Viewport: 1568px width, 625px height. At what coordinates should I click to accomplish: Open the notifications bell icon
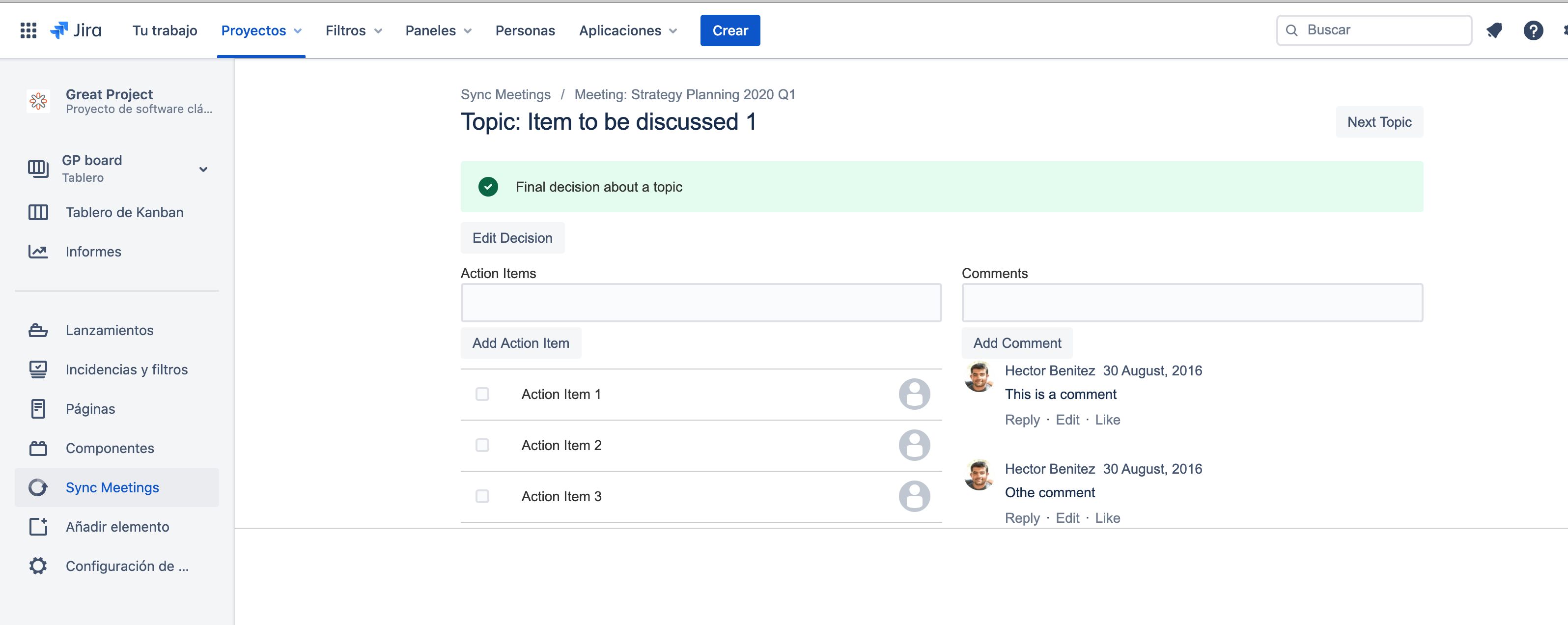1494,30
